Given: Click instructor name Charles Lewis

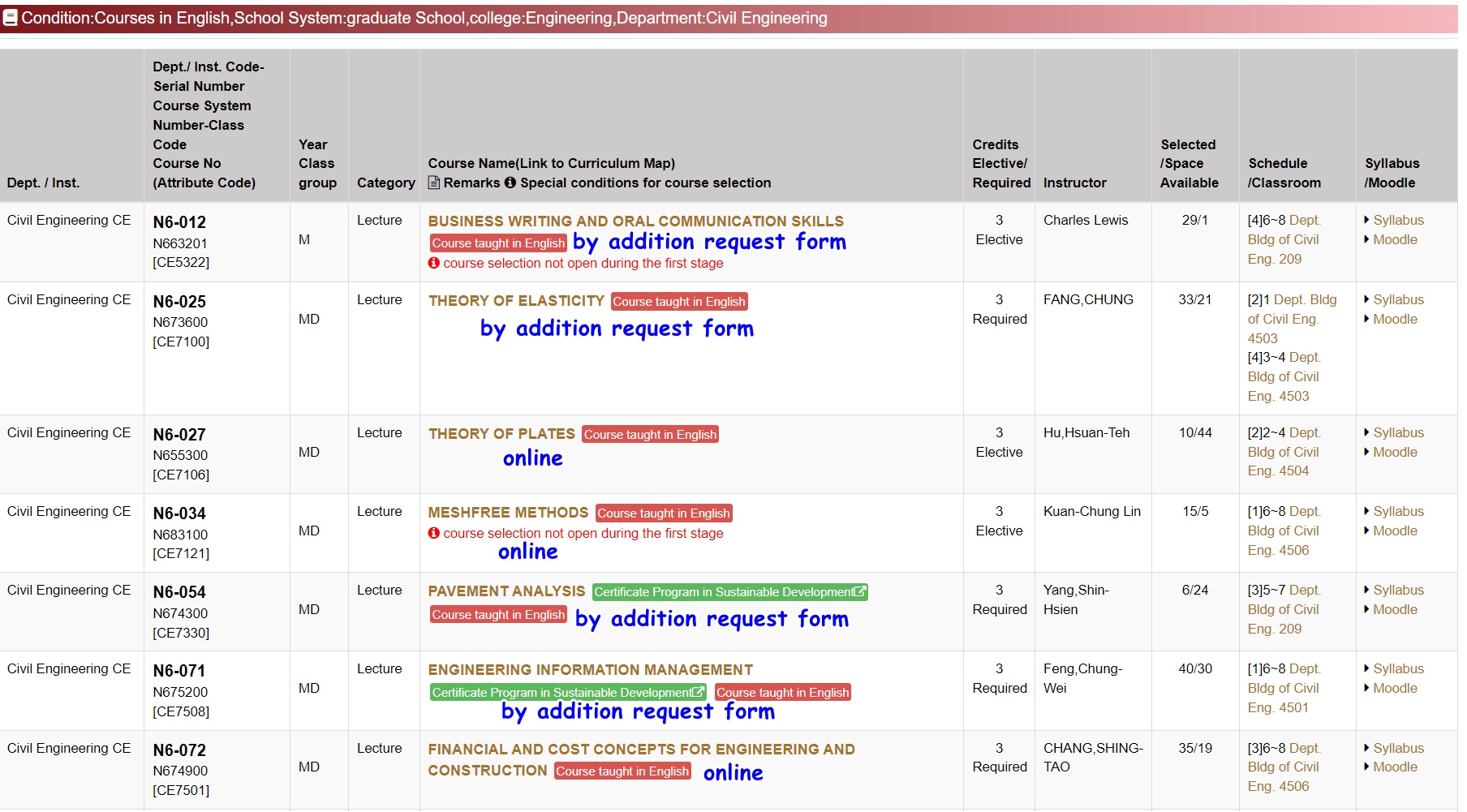Looking at the screenshot, I should click(x=1086, y=220).
